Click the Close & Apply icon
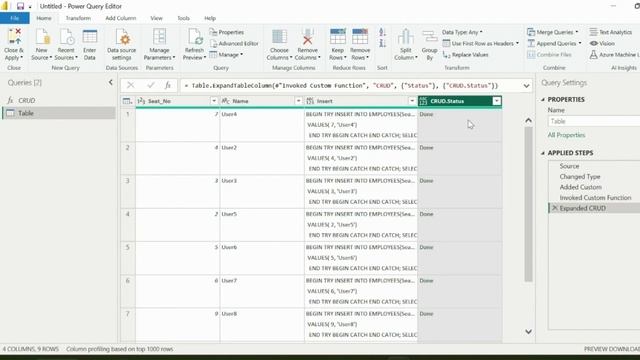This screenshot has width=640, height=360. (x=14, y=37)
